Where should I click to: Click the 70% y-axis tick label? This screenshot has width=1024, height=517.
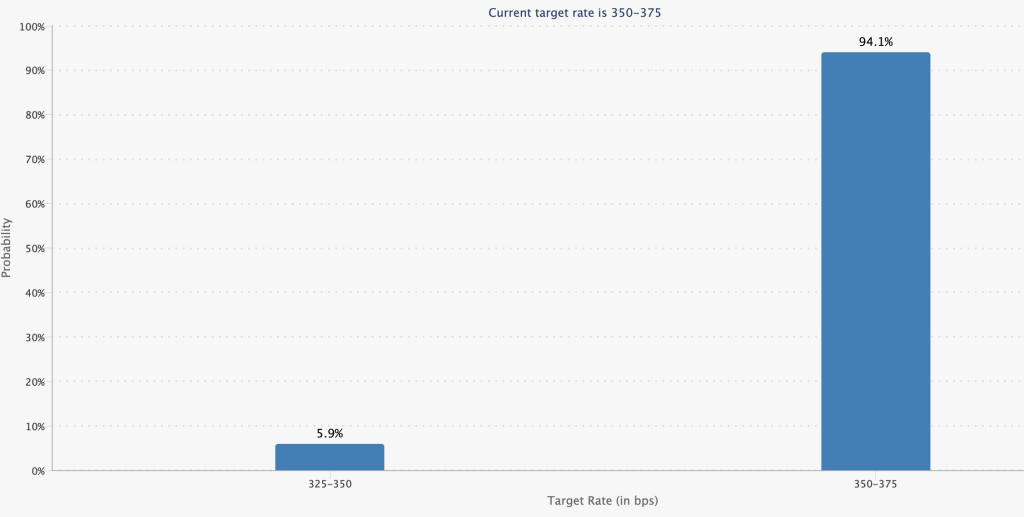pyautogui.click(x=34, y=160)
